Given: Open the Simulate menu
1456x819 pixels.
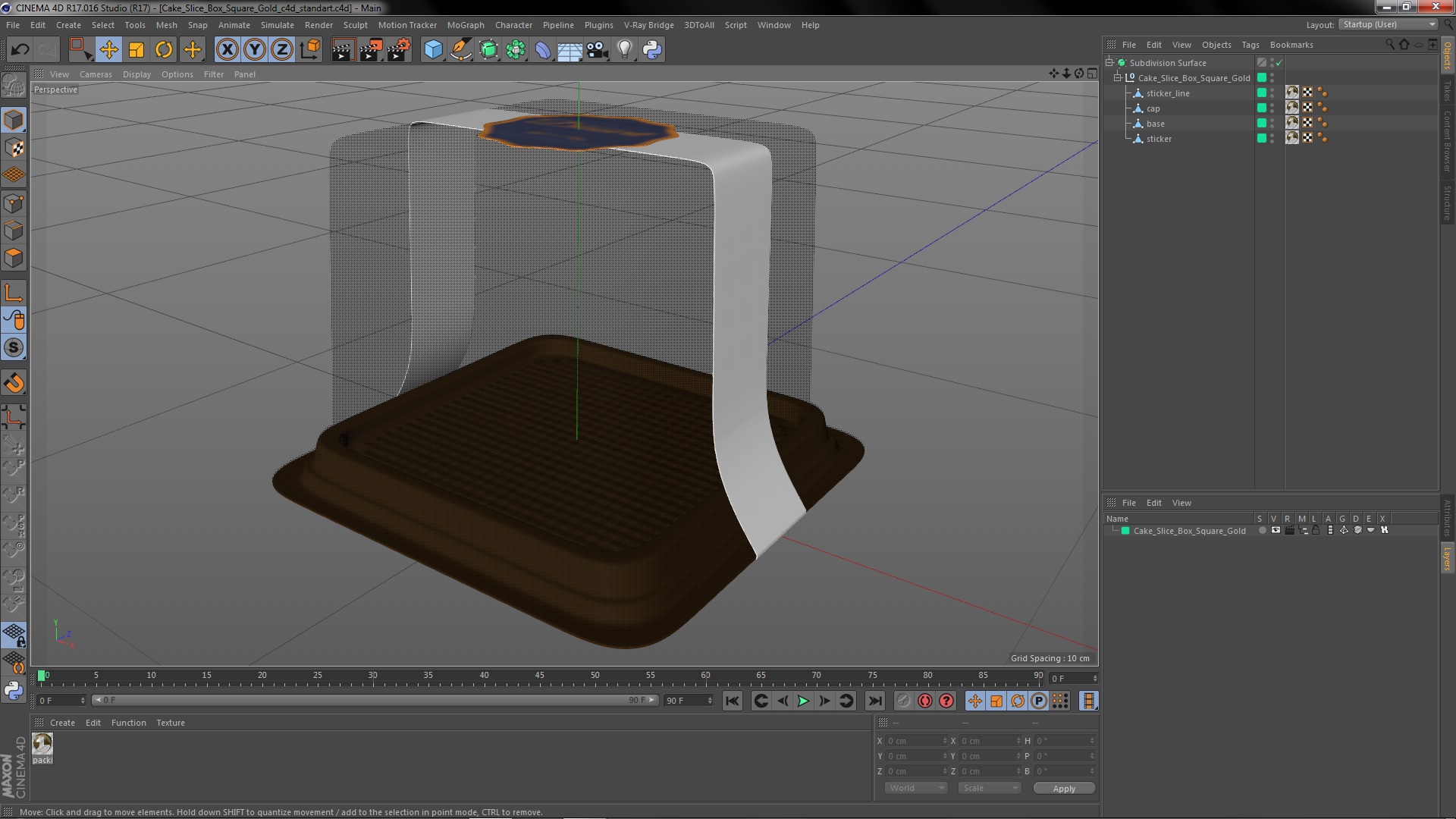Looking at the screenshot, I should 277,25.
